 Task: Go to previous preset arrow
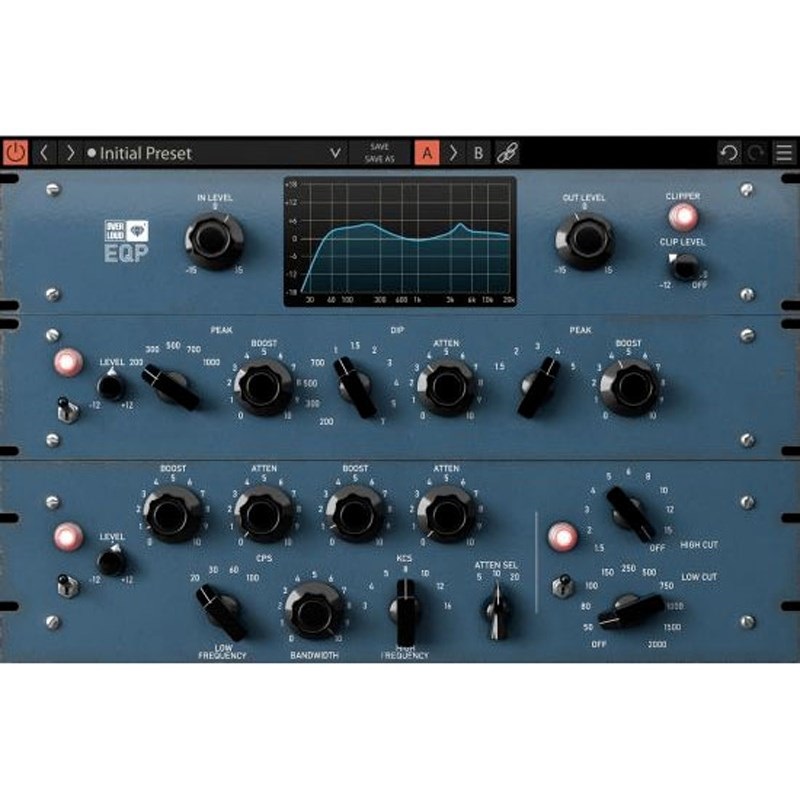[44, 153]
